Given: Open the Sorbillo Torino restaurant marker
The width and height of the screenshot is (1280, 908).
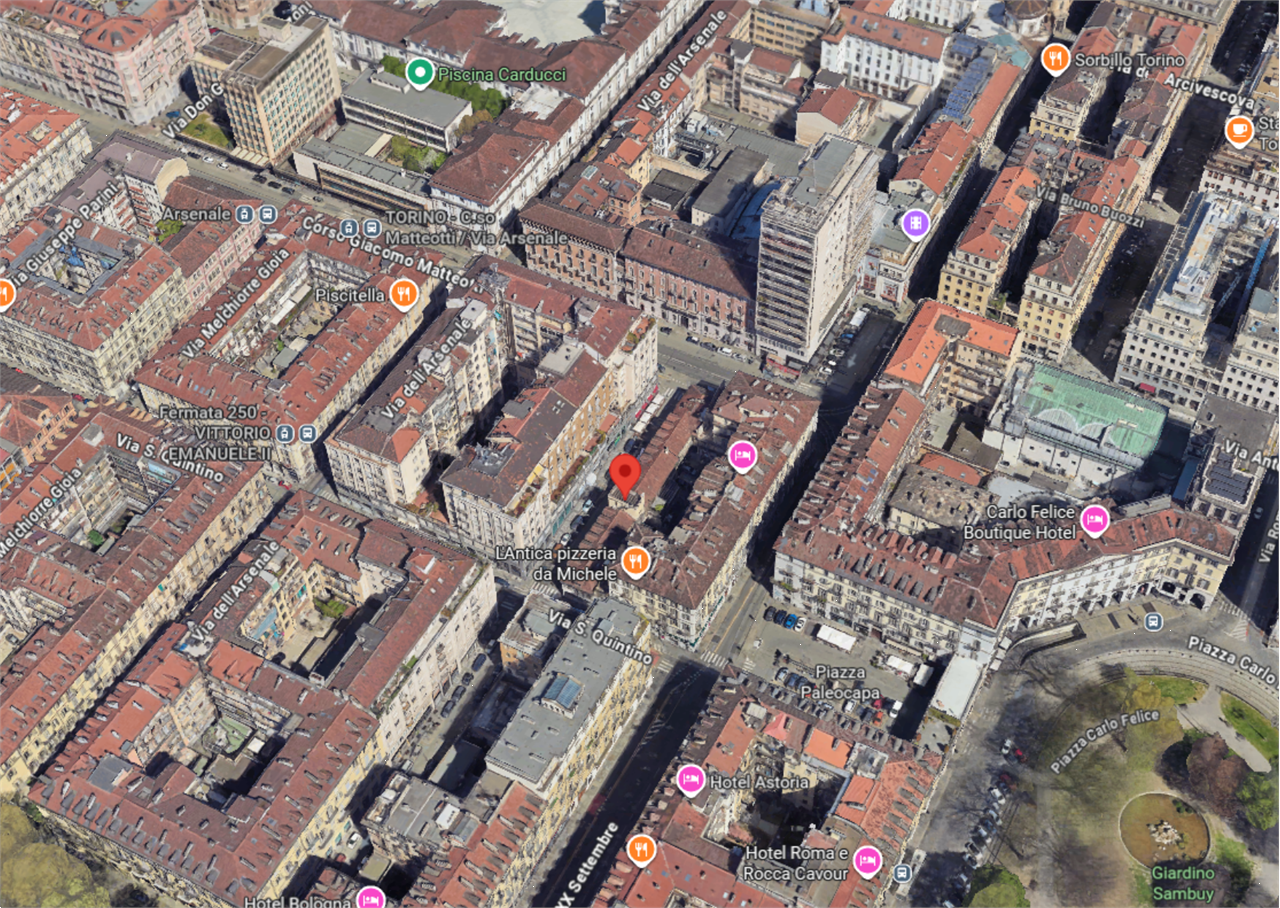Looking at the screenshot, I should pyautogui.click(x=1054, y=59).
